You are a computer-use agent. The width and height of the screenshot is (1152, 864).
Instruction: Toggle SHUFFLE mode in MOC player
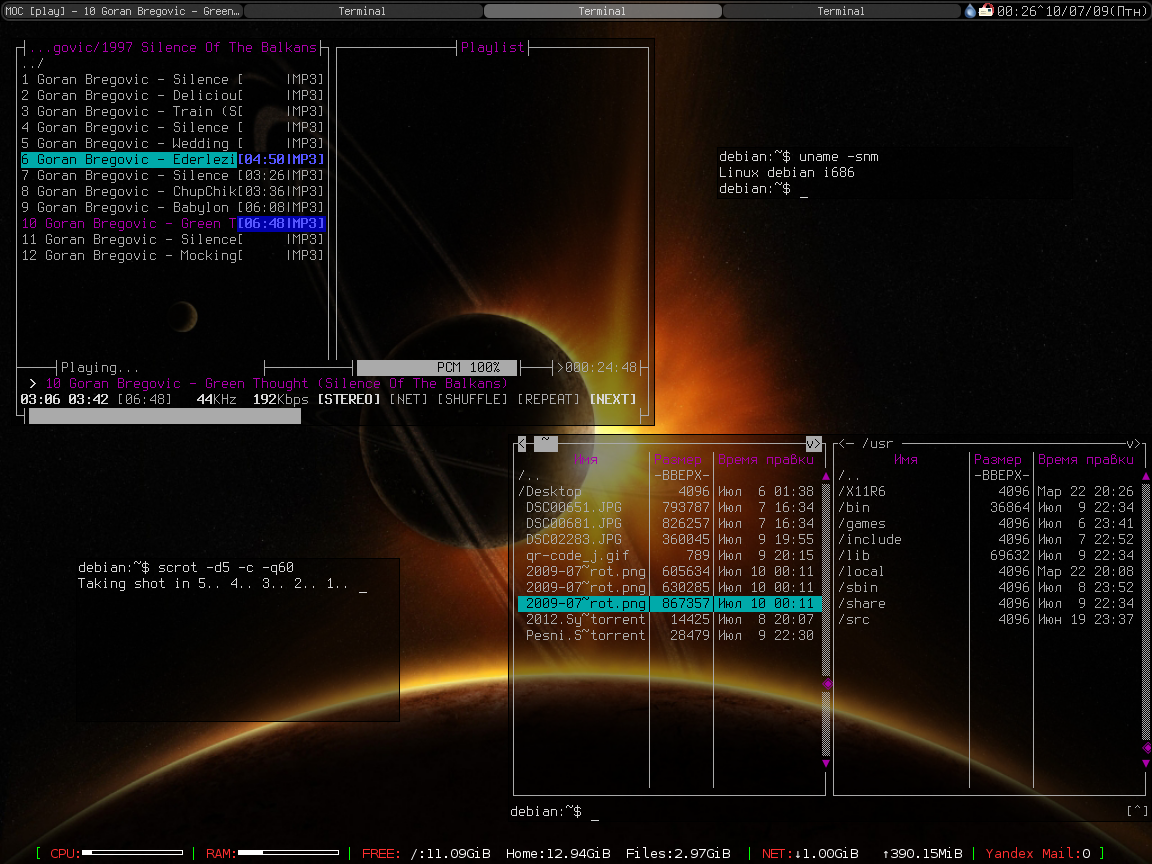[473, 399]
